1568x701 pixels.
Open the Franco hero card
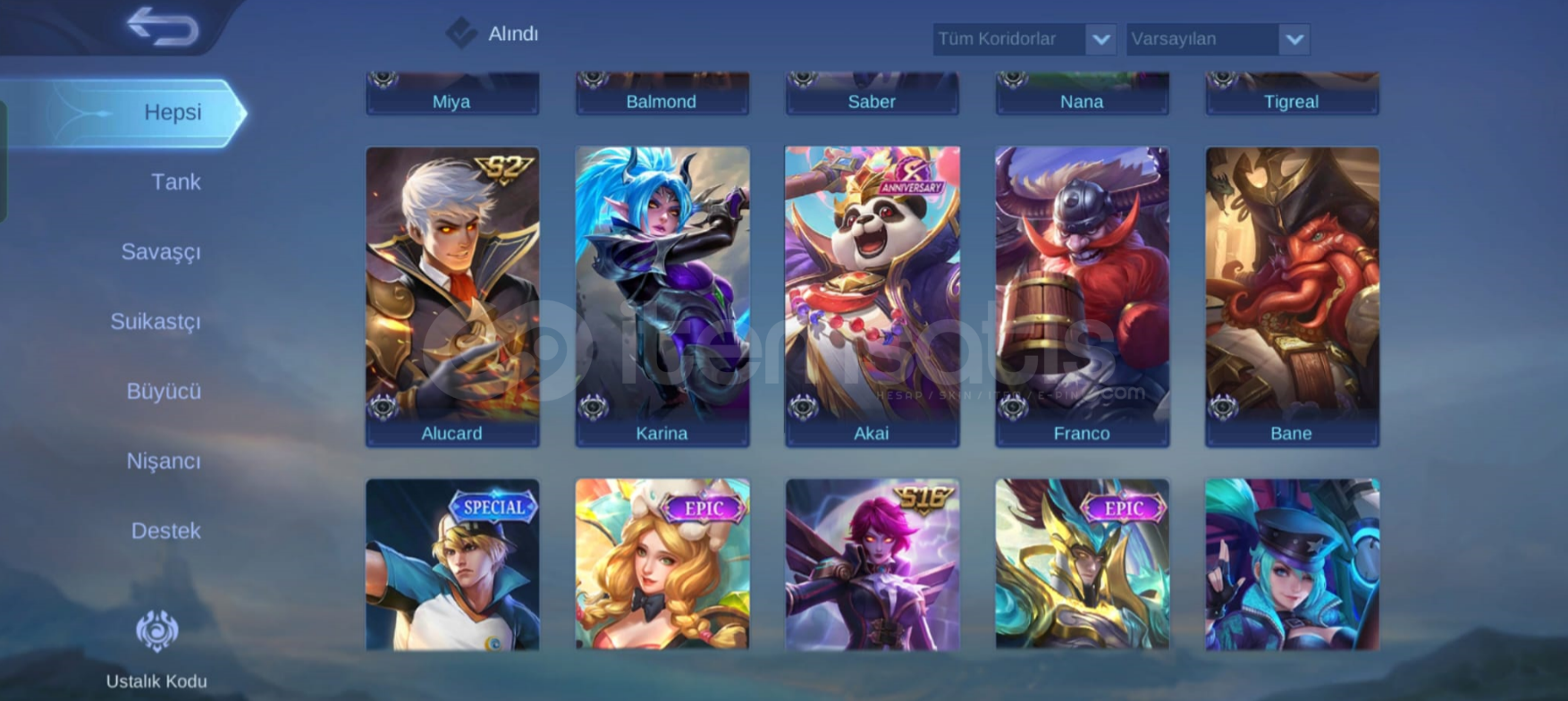(x=1082, y=297)
